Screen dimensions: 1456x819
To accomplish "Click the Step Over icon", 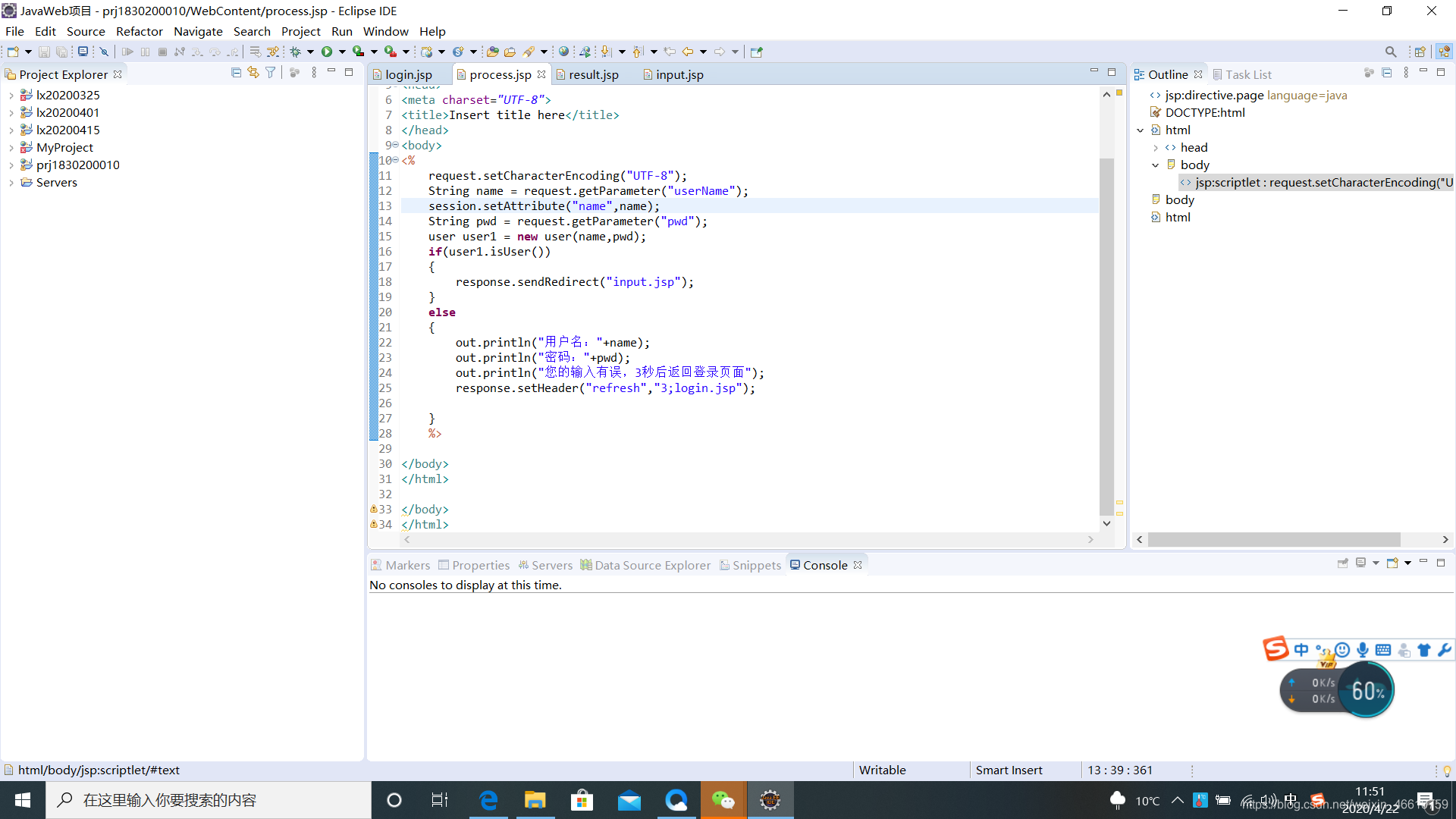I will [x=215, y=52].
